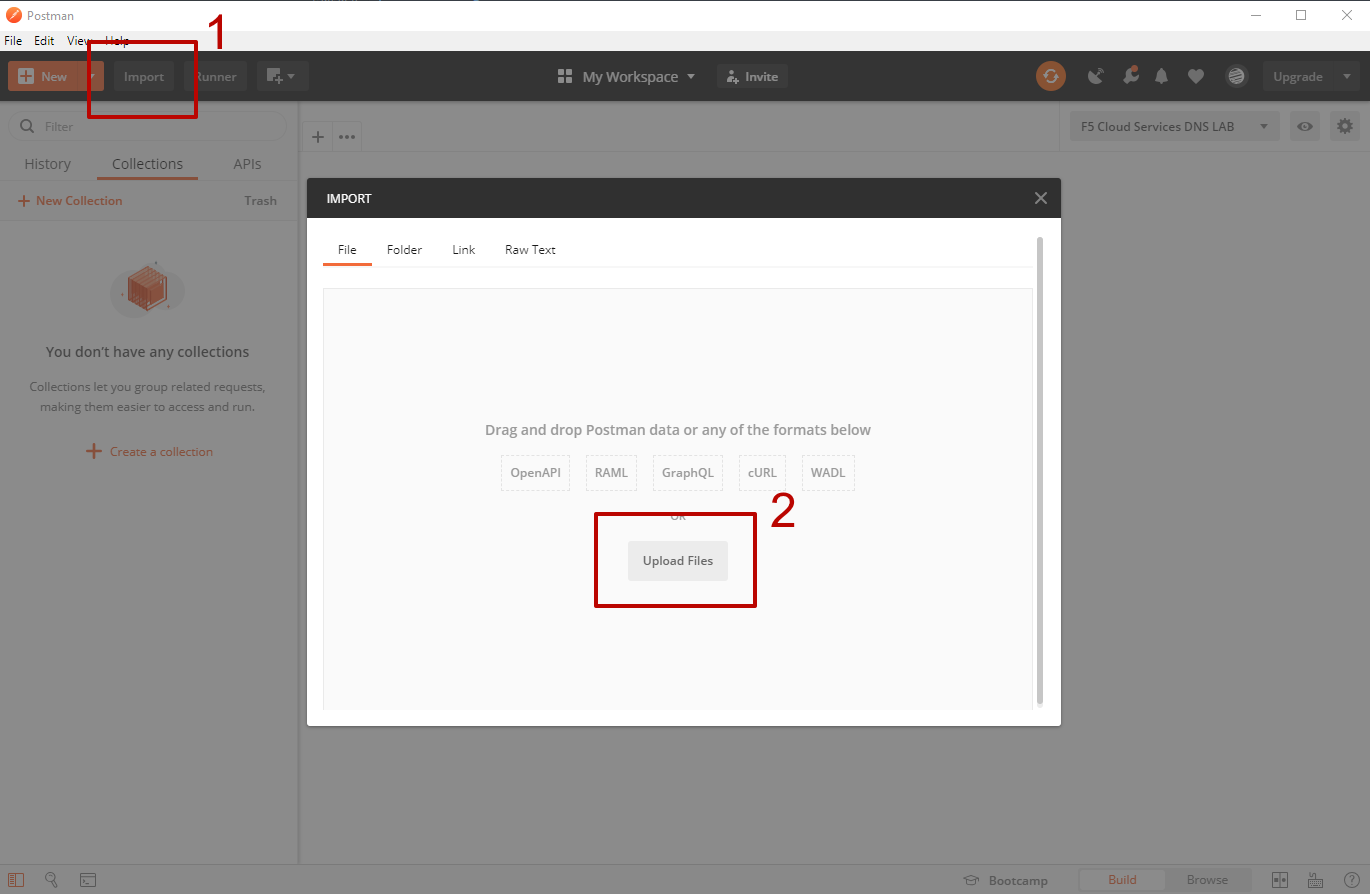
Task: Click the GraphQL format box
Action: 688,473
